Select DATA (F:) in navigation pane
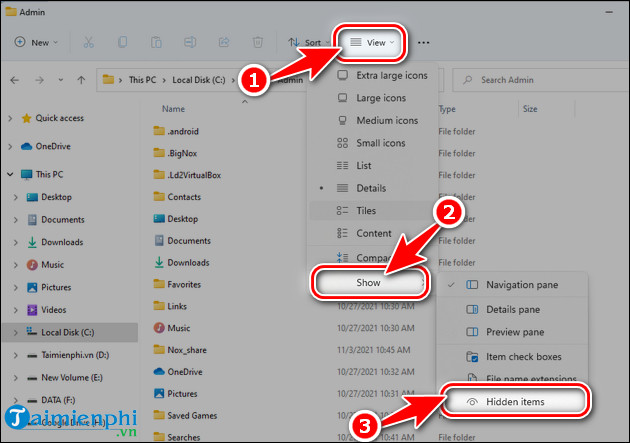 point(58,400)
